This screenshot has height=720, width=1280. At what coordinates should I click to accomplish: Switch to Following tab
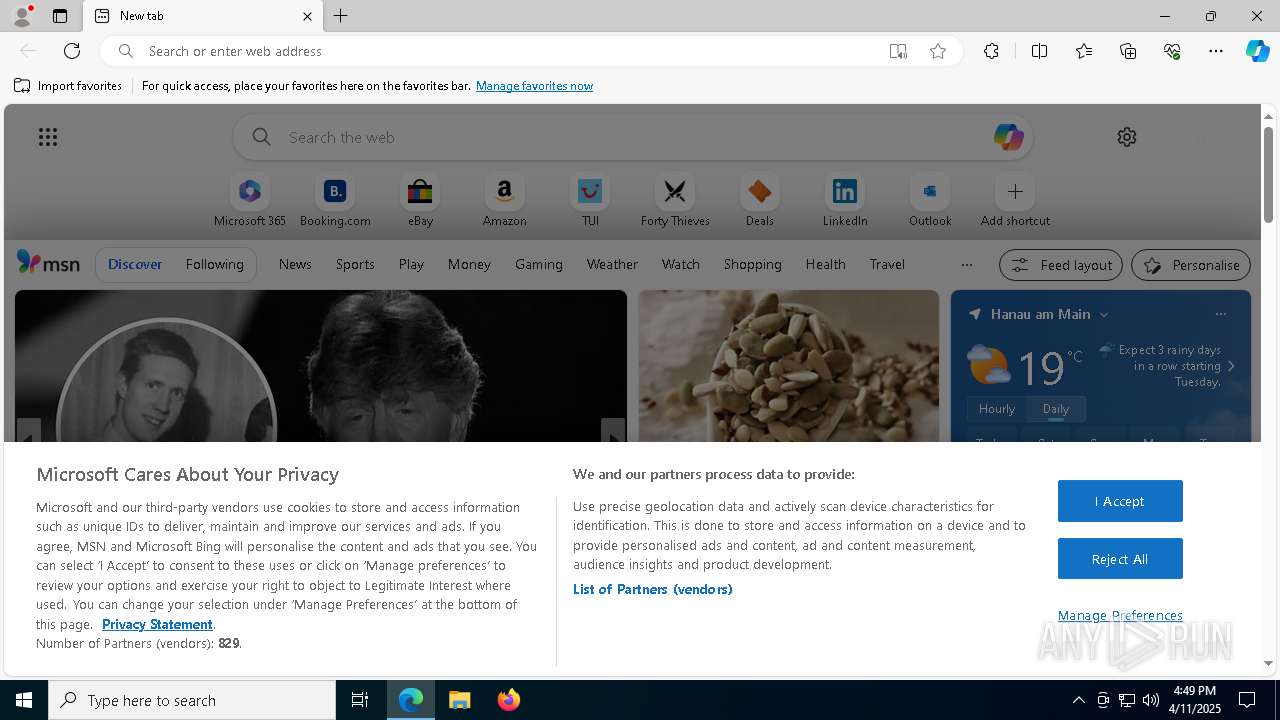point(214,264)
